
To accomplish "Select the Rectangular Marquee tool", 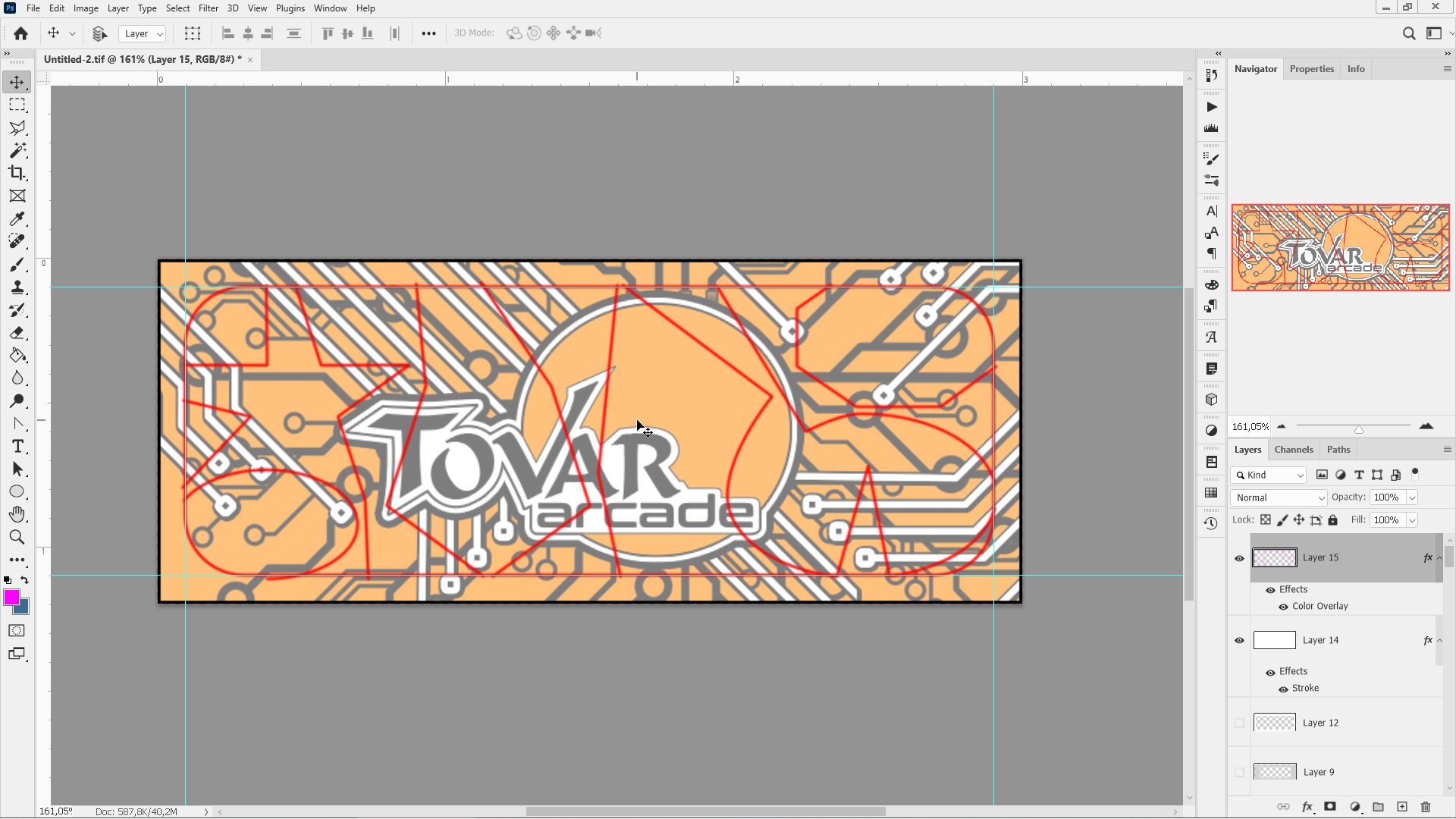I will [x=17, y=105].
